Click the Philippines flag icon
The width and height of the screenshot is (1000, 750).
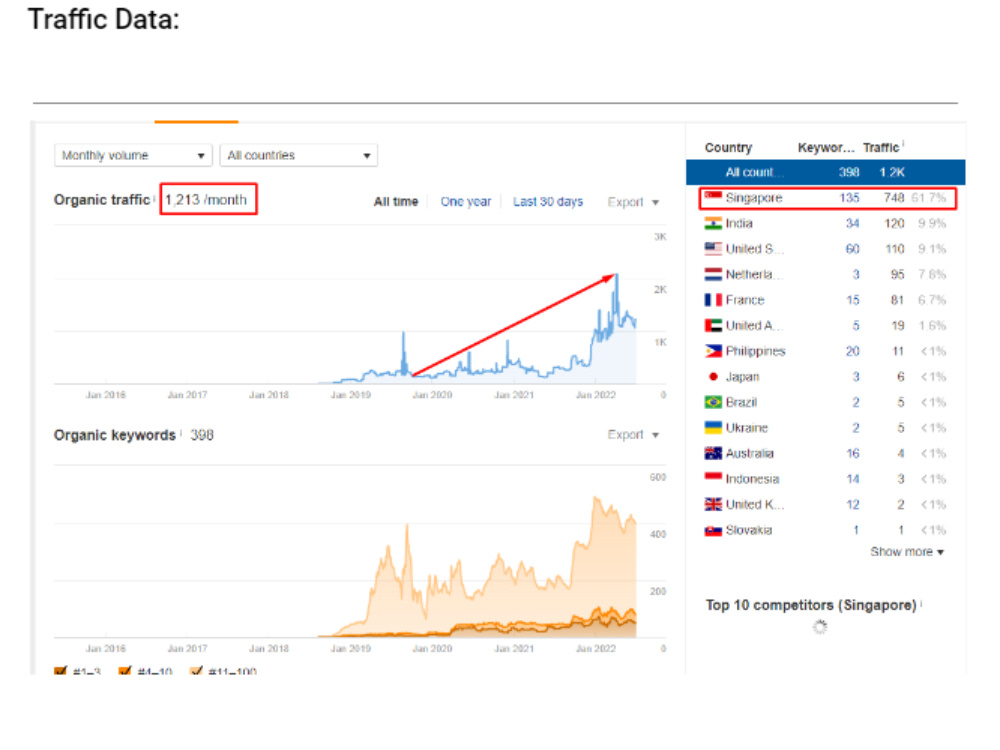point(713,351)
